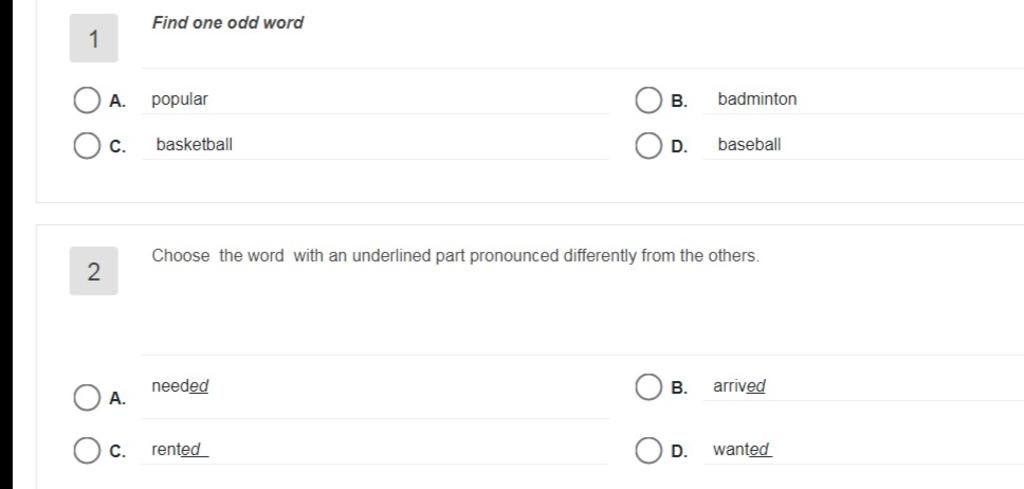Select radio button A for popular
This screenshot has width=1024, height=489.
pyautogui.click(x=86, y=101)
